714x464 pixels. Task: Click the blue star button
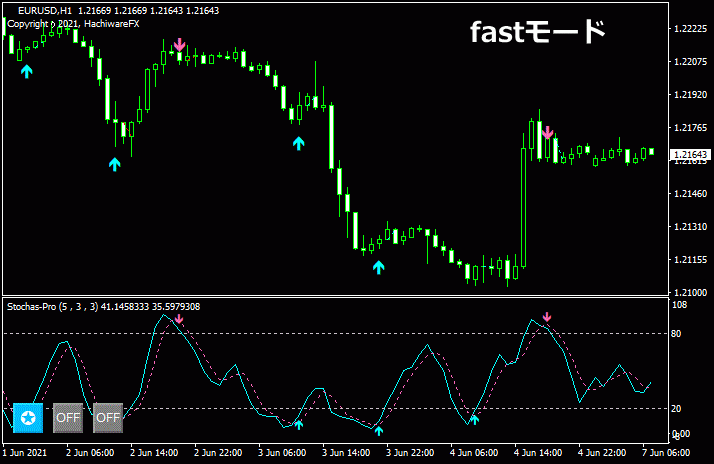point(28,417)
